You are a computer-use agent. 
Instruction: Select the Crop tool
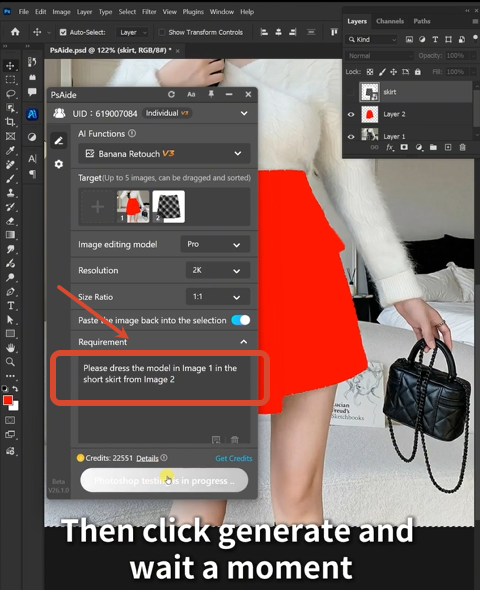10,122
